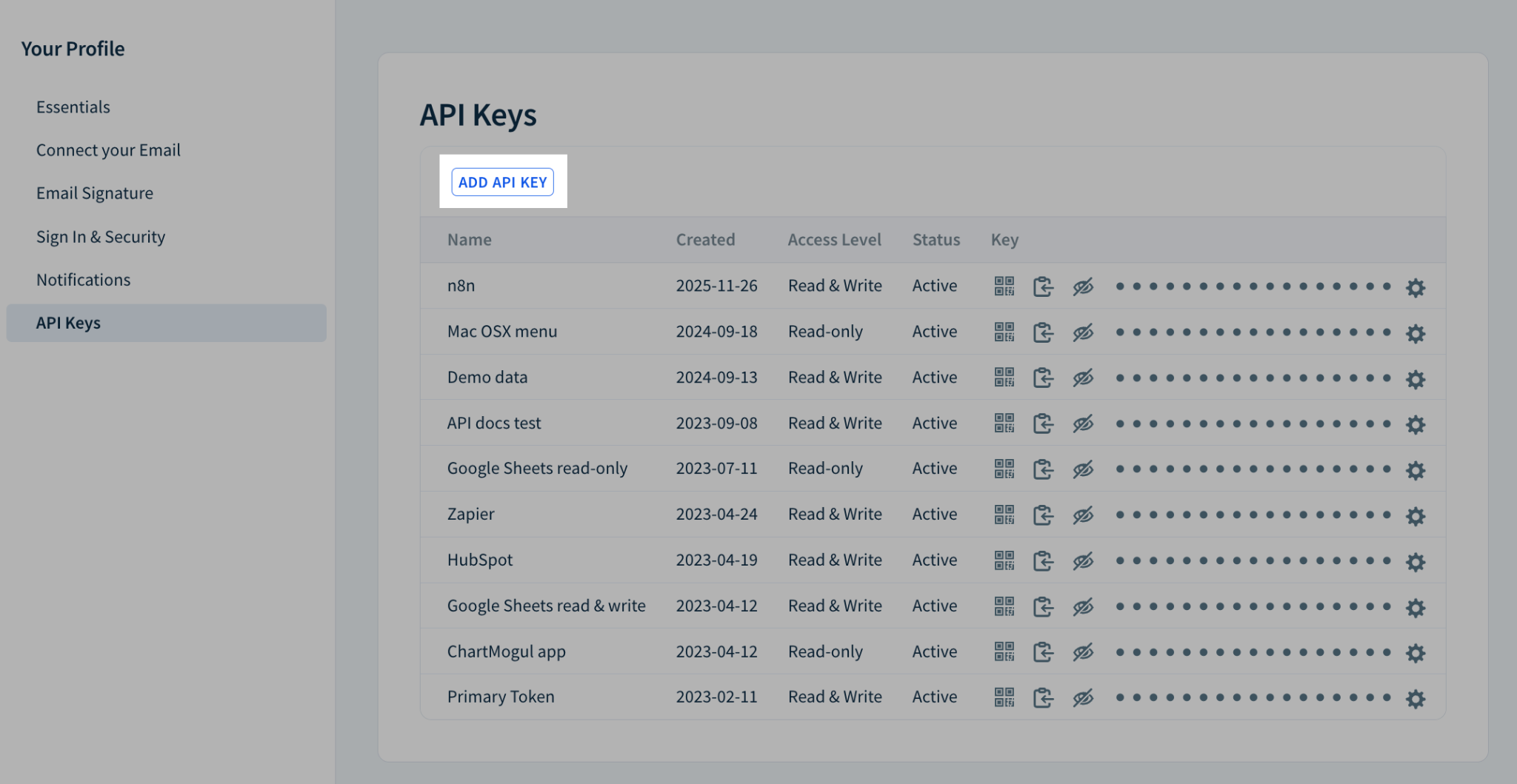Copy the Mac OSX menu API key

tap(1043, 332)
